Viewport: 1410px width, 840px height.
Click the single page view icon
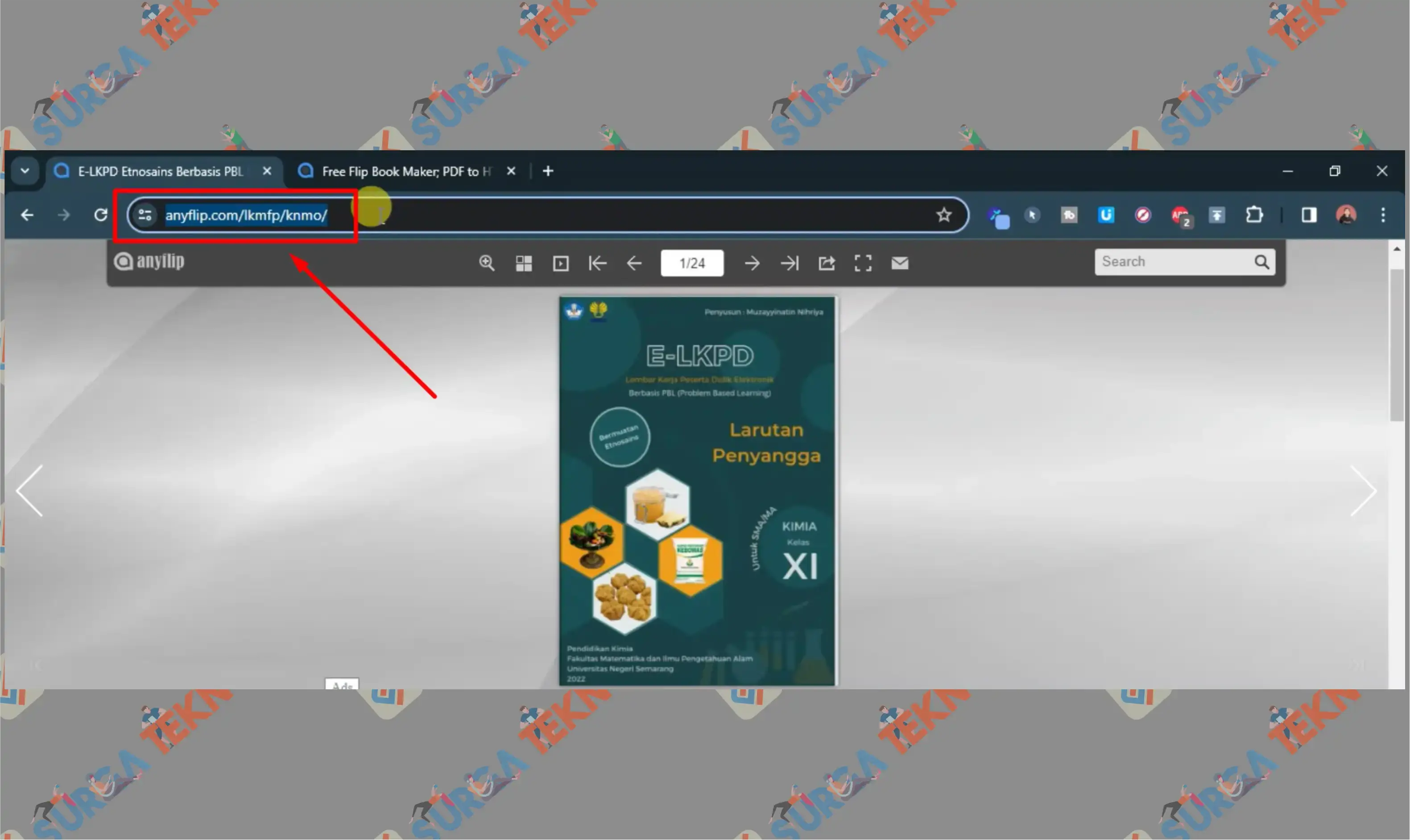point(560,263)
